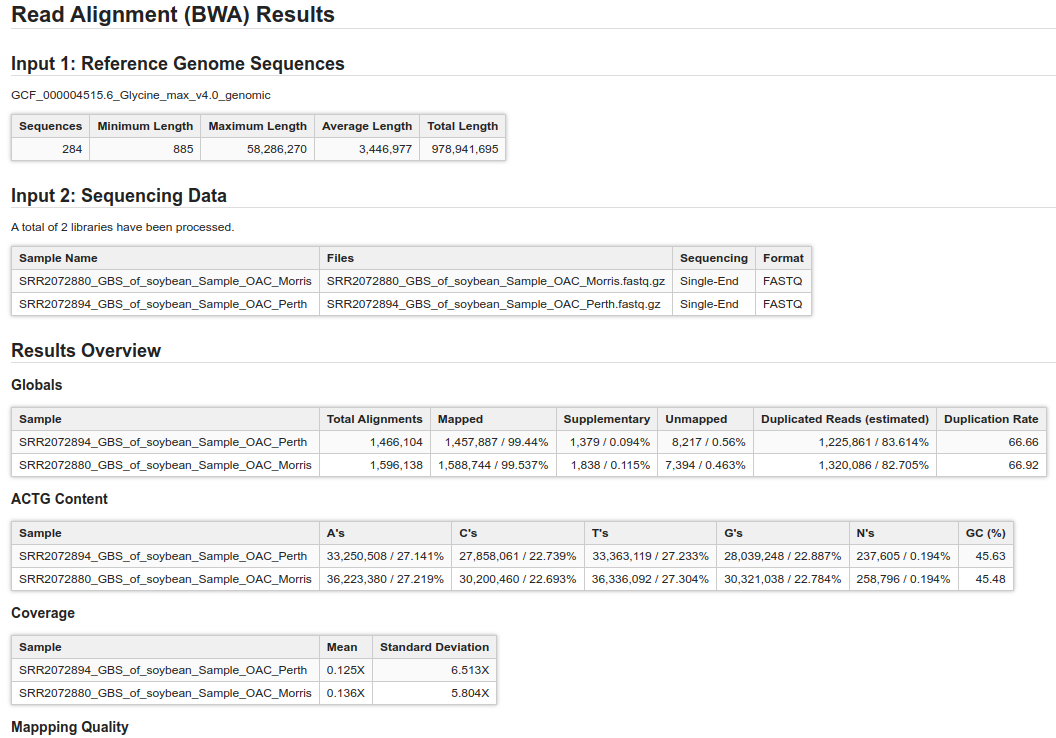Sort by the Total Alignments column header

374,419
